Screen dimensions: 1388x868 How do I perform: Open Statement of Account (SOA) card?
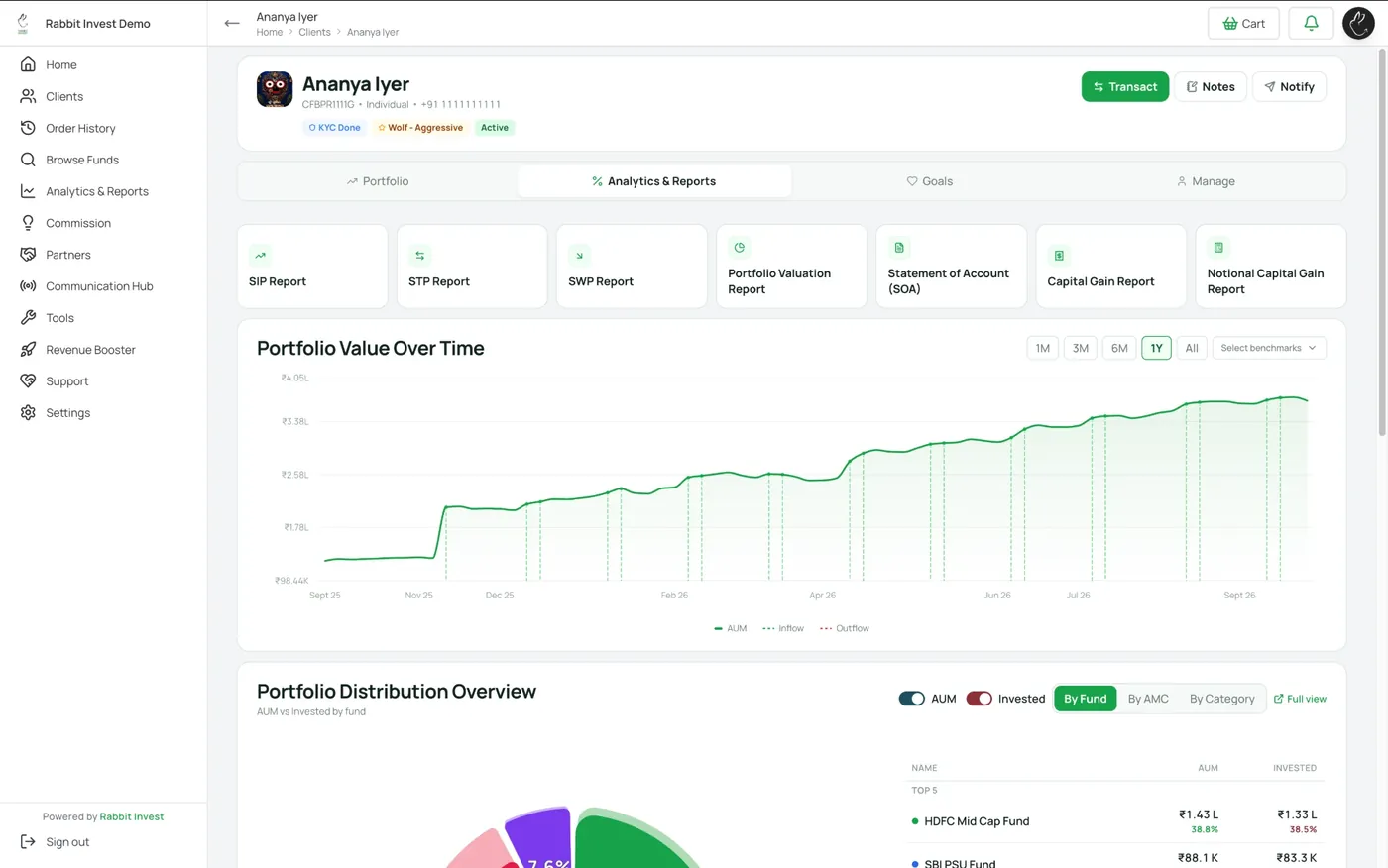click(951, 267)
